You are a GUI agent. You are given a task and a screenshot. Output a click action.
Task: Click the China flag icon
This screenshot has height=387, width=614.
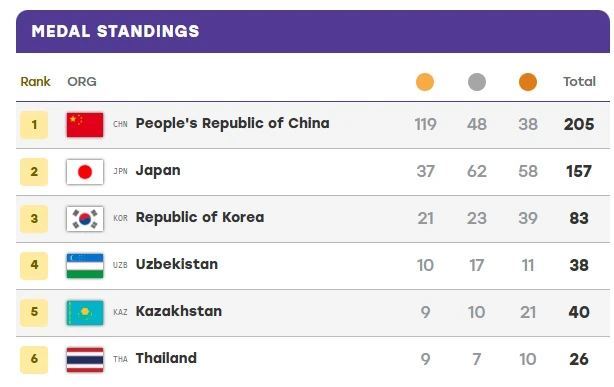(85, 125)
